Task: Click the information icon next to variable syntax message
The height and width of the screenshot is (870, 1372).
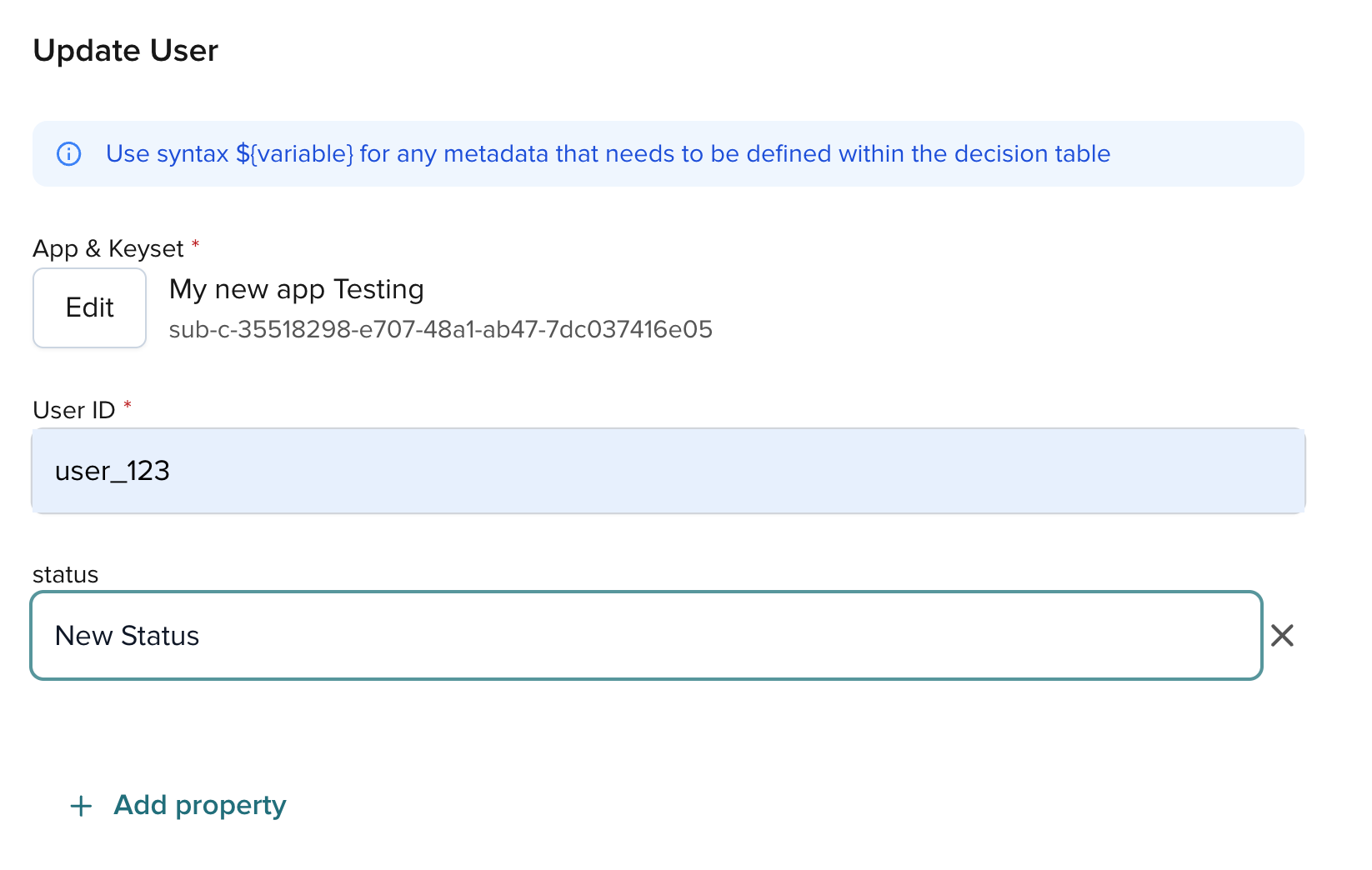Action: point(69,153)
